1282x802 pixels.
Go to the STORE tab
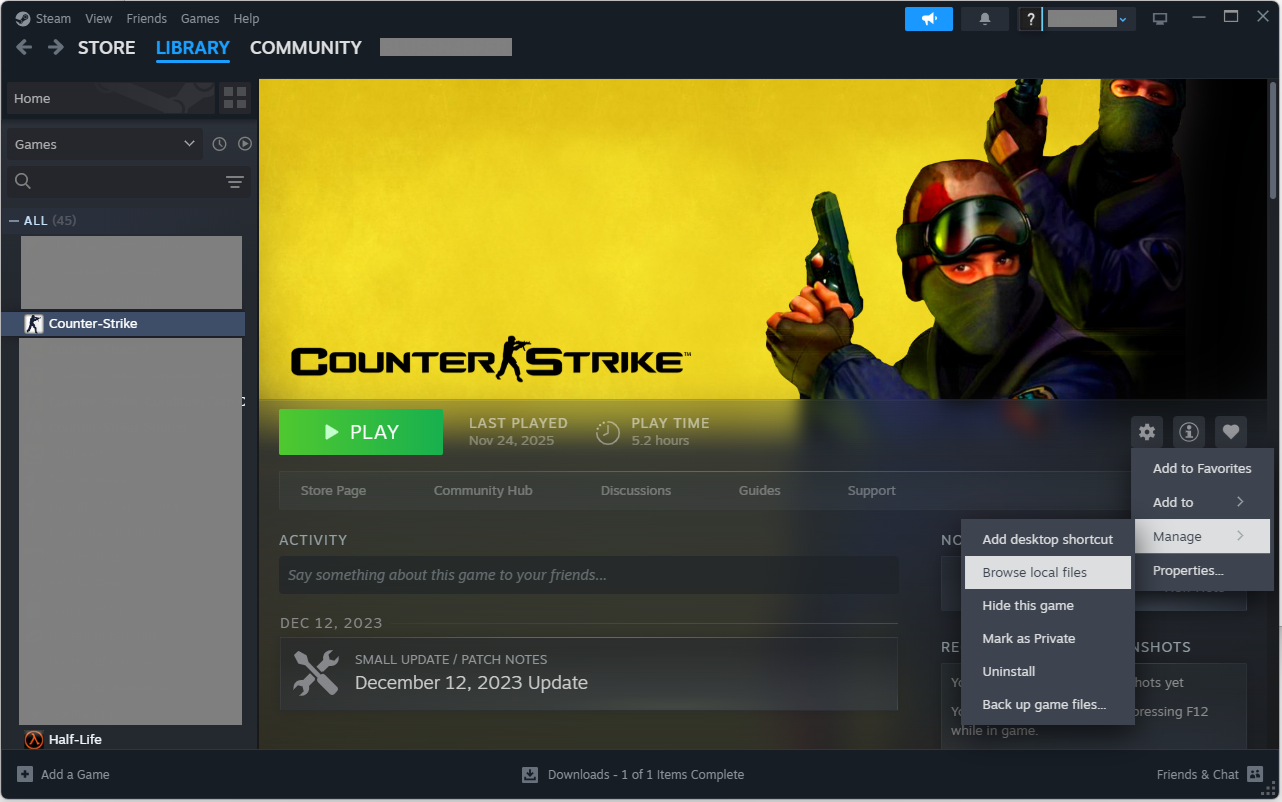coord(107,47)
